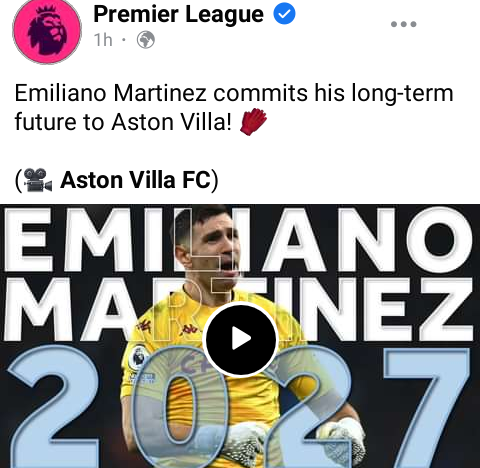Play the Emiliano Martinez video

tap(240, 339)
